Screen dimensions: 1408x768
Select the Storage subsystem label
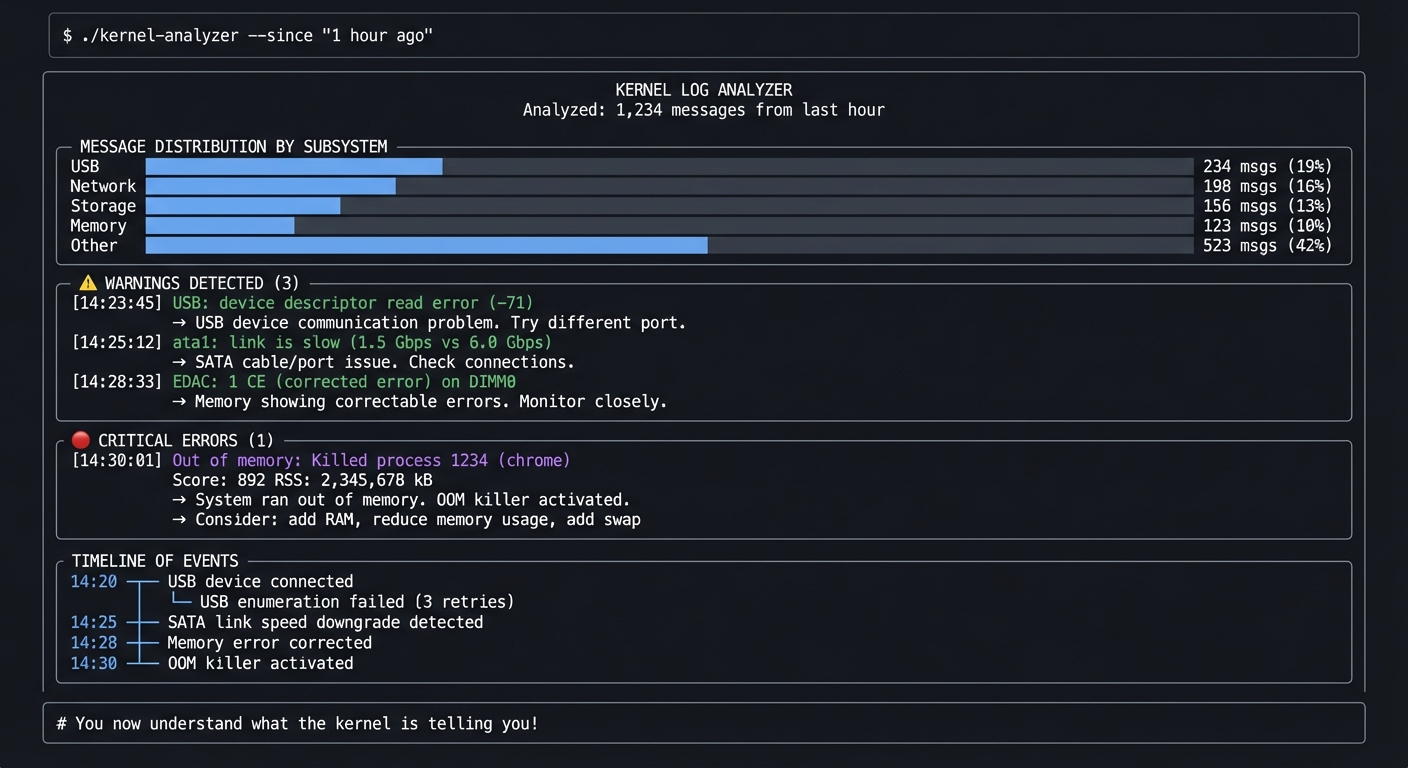click(103, 206)
